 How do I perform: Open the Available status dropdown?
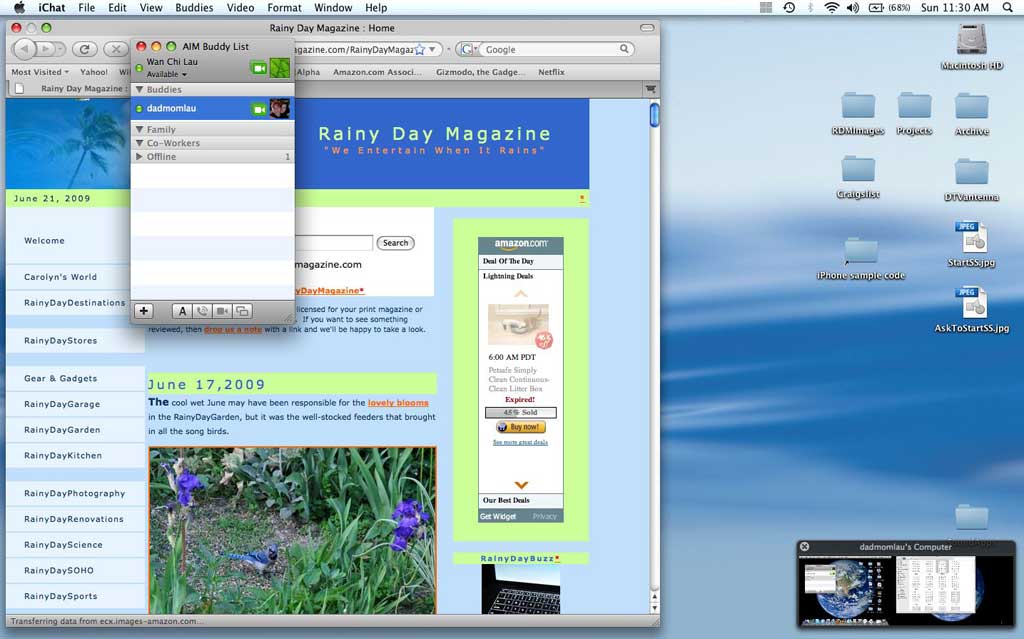(166, 74)
